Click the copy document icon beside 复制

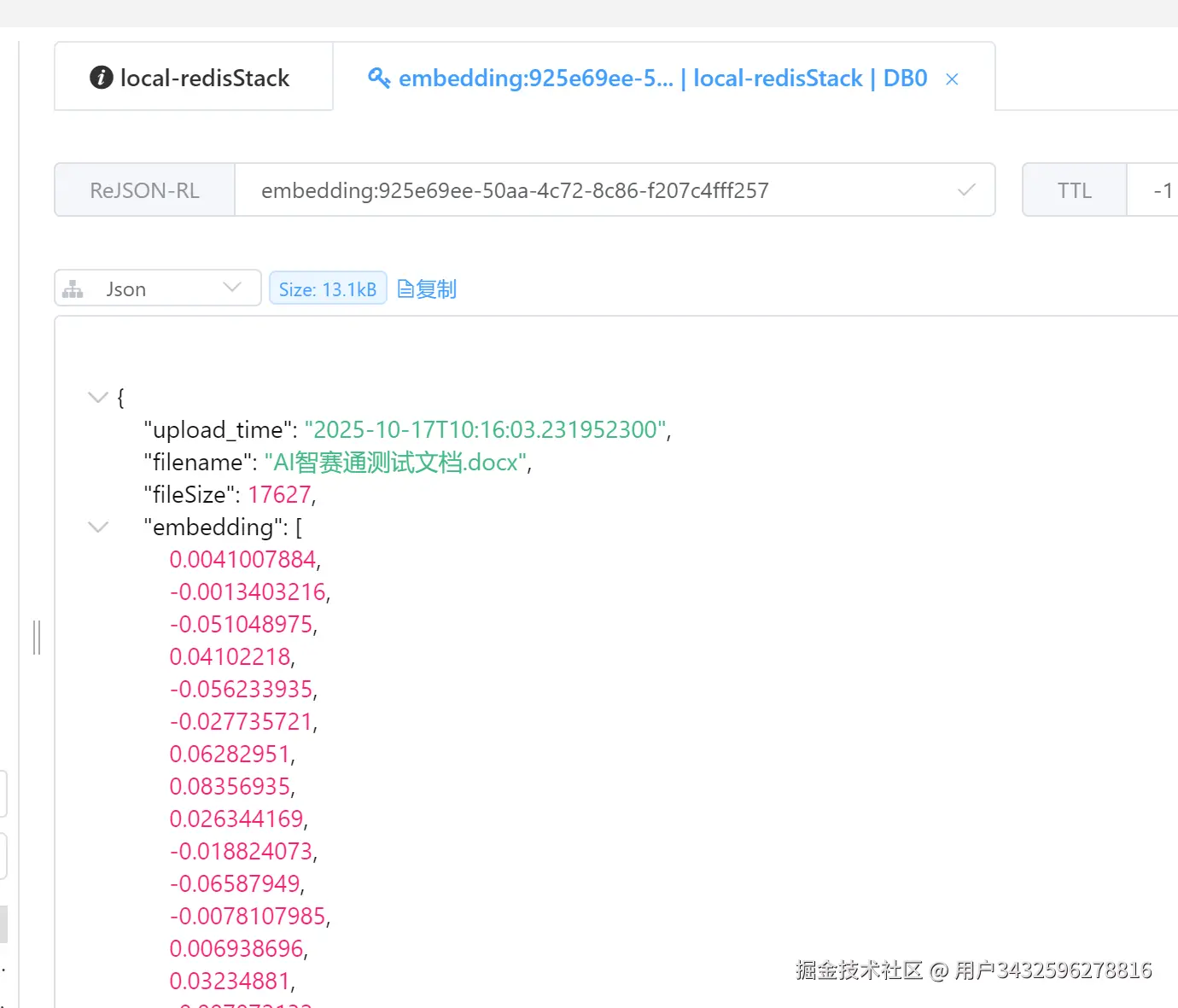tap(405, 289)
